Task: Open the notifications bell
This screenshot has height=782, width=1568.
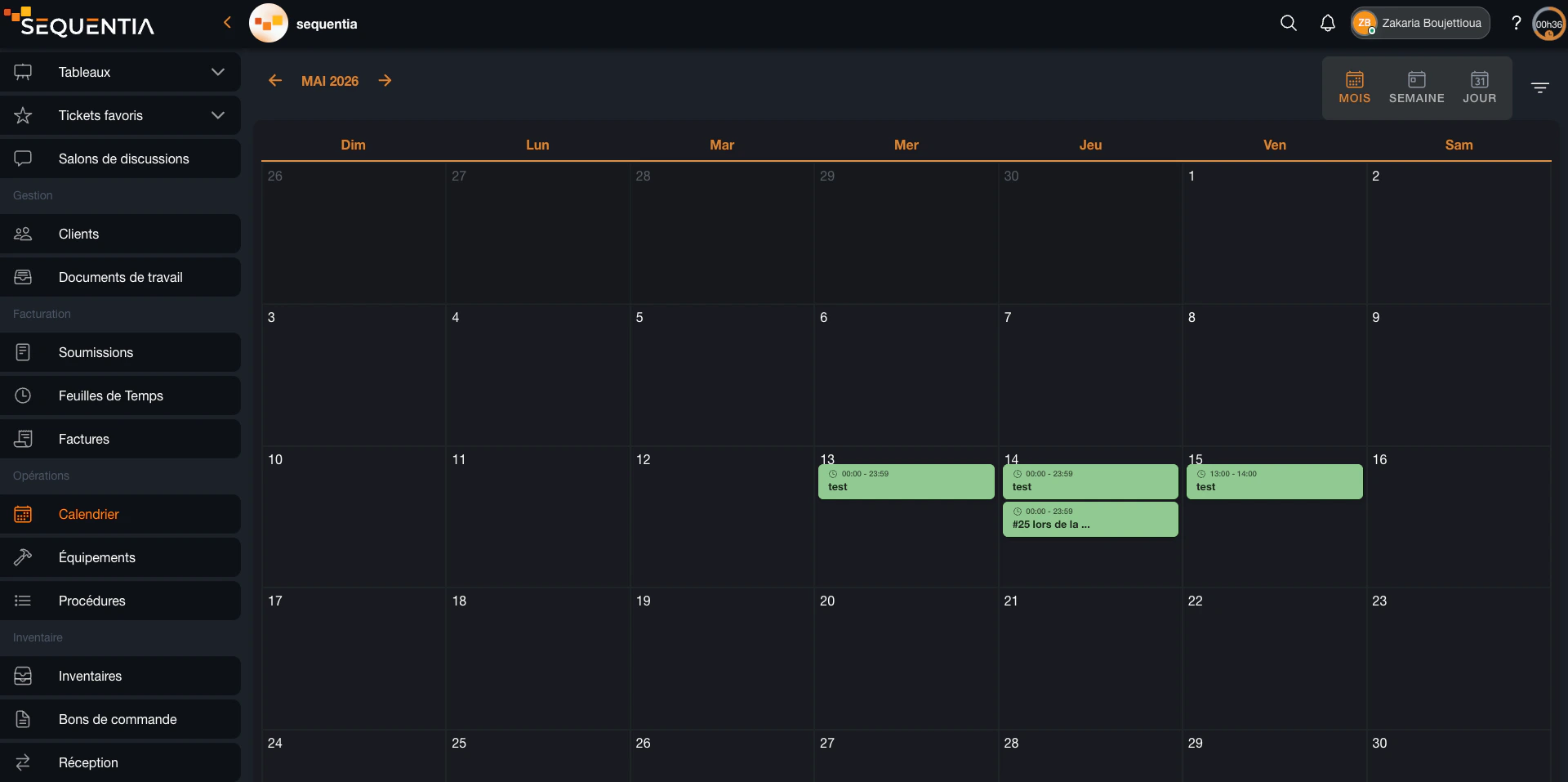Action: (x=1328, y=23)
